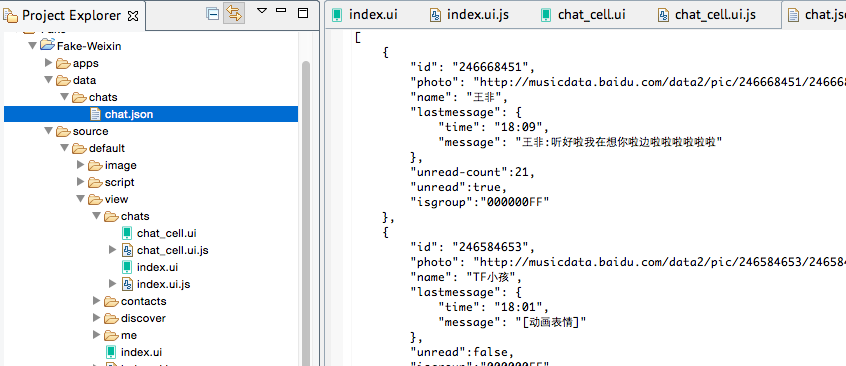This screenshot has width=846, height=366.
Task: Click the source folder icon
Action: (63, 131)
